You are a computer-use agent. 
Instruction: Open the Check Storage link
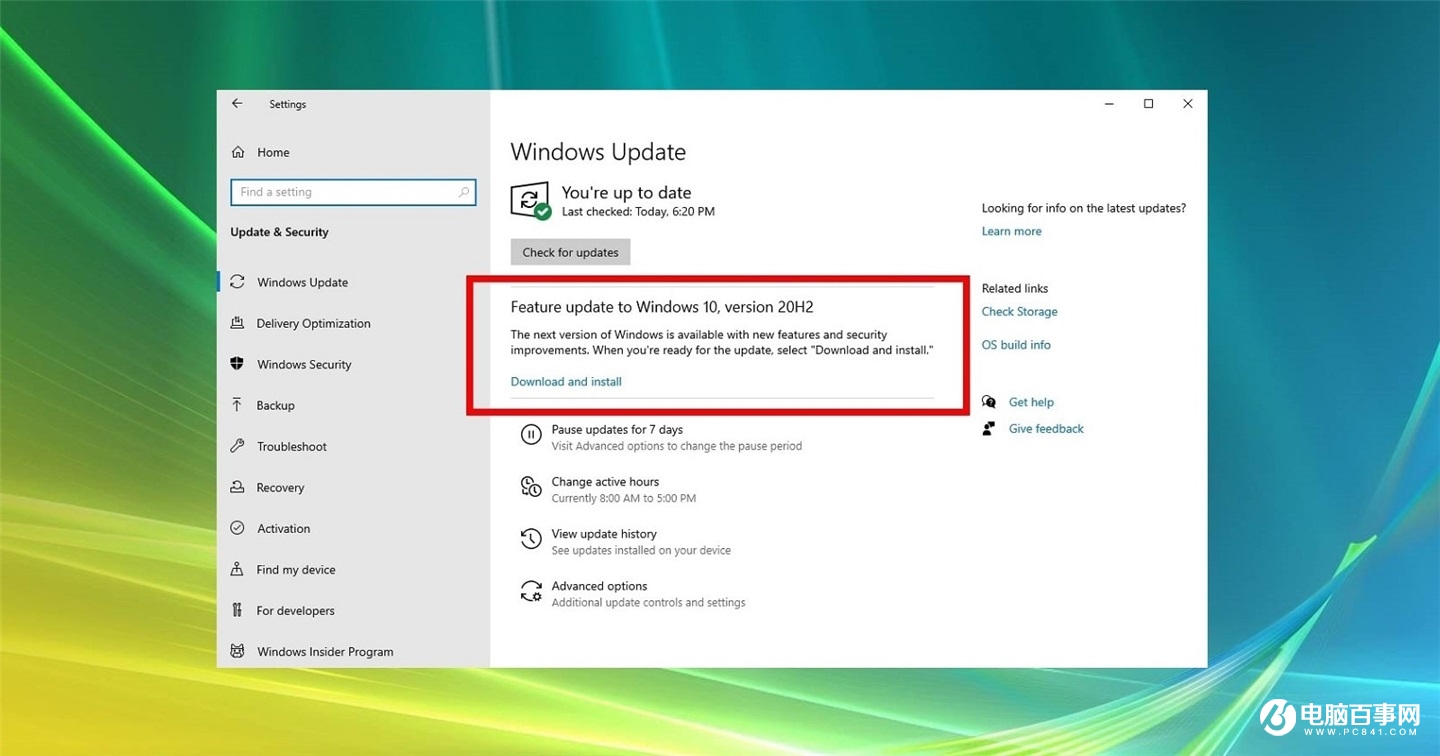pyautogui.click(x=1019, y=311)
